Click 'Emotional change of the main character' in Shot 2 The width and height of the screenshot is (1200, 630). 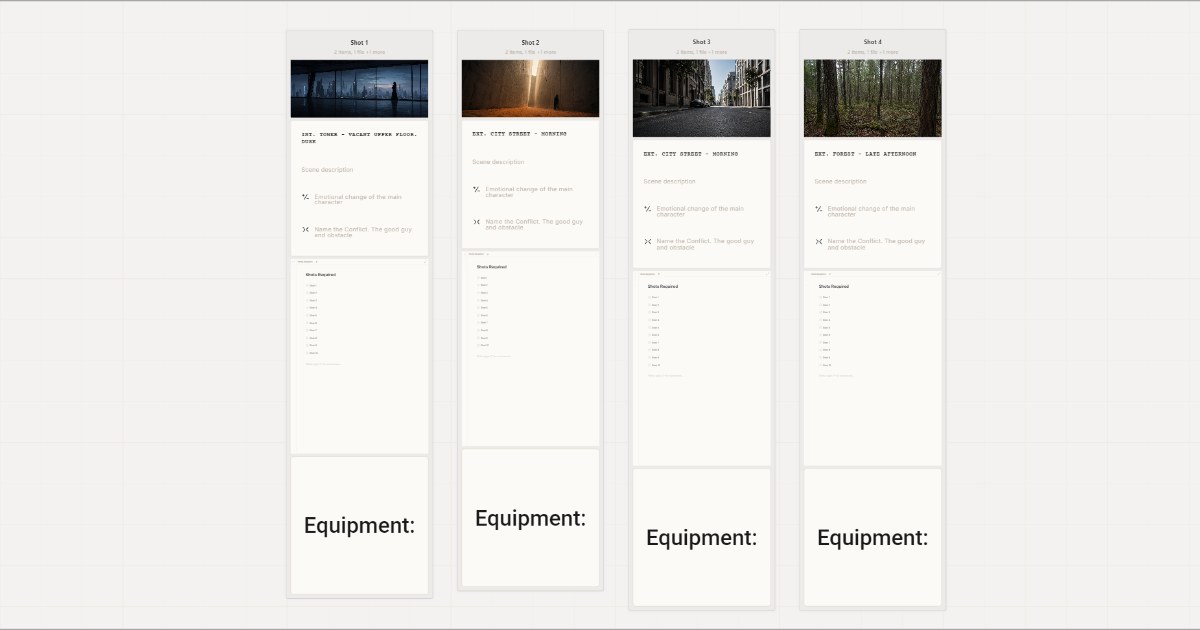tap(529, 192)
